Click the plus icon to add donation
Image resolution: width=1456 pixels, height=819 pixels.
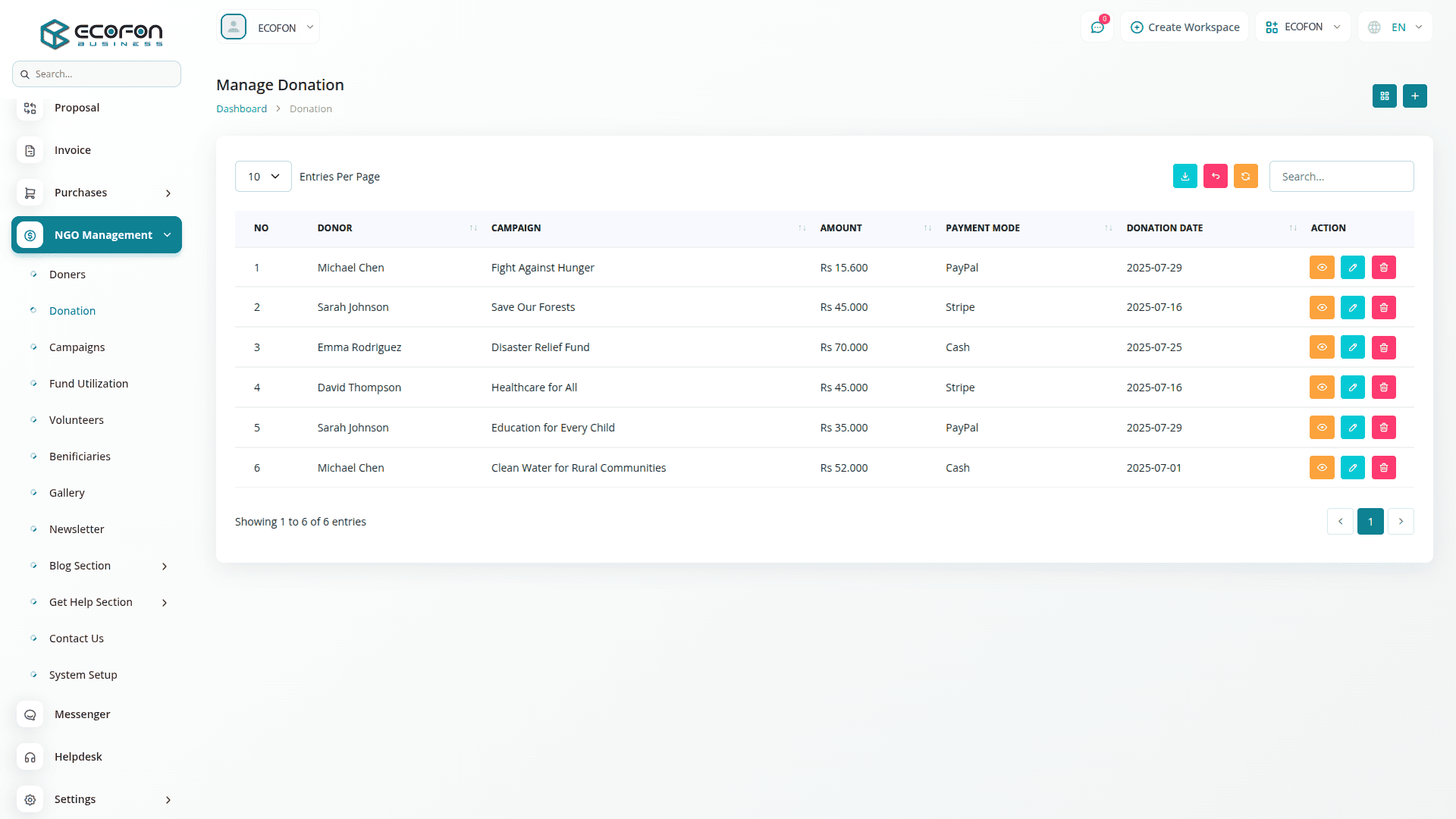1414,96
